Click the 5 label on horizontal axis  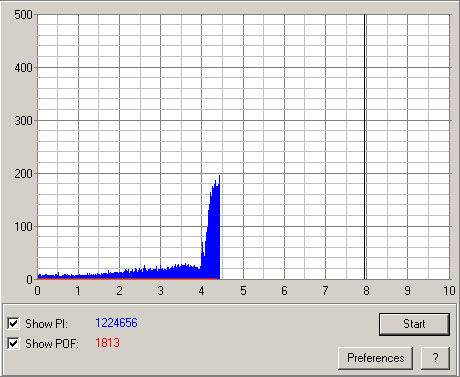[x=243, y=291]
